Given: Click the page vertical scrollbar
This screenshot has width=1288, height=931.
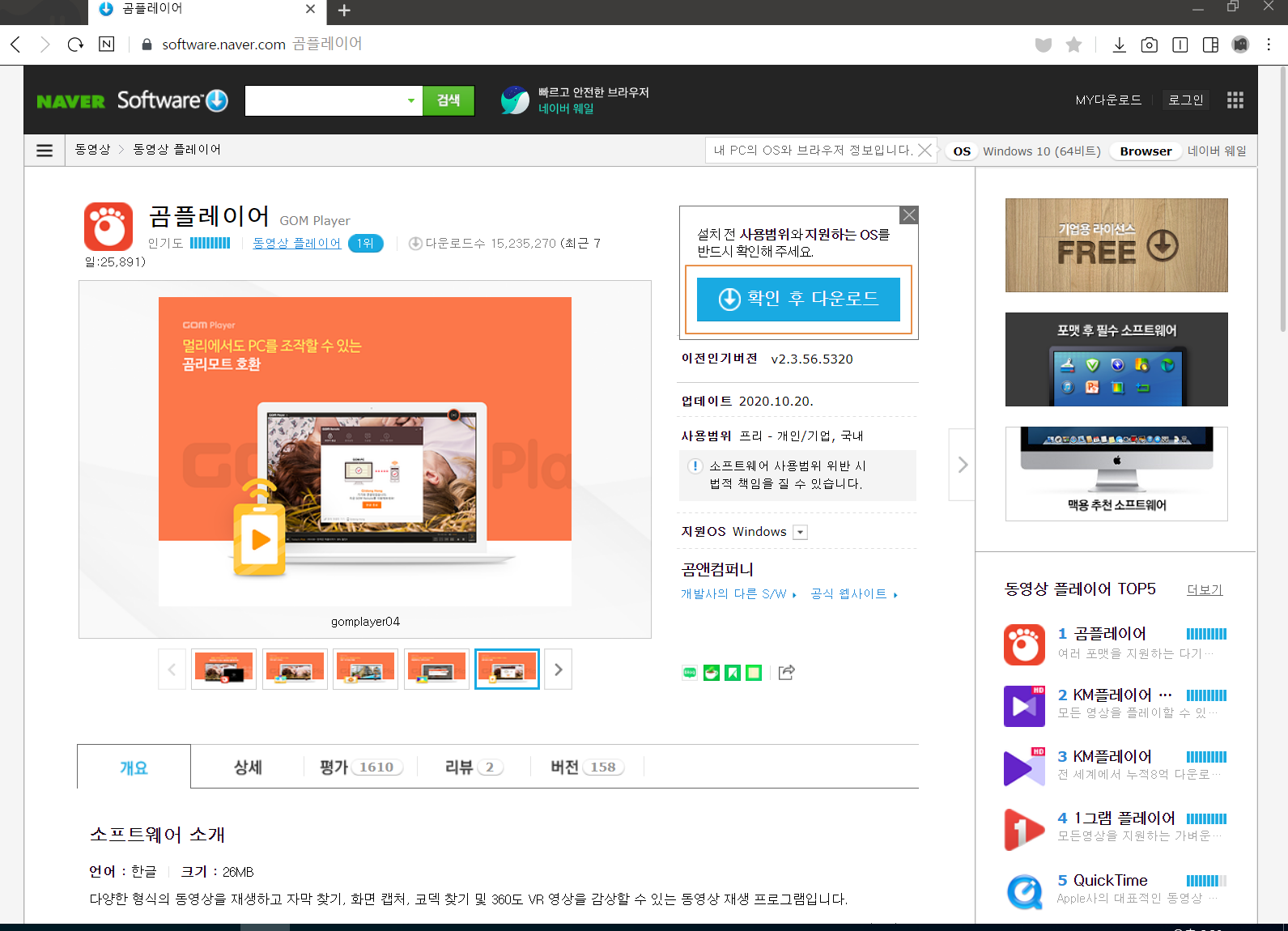Looking at the screenshot, I should (x=1283, y=199).
